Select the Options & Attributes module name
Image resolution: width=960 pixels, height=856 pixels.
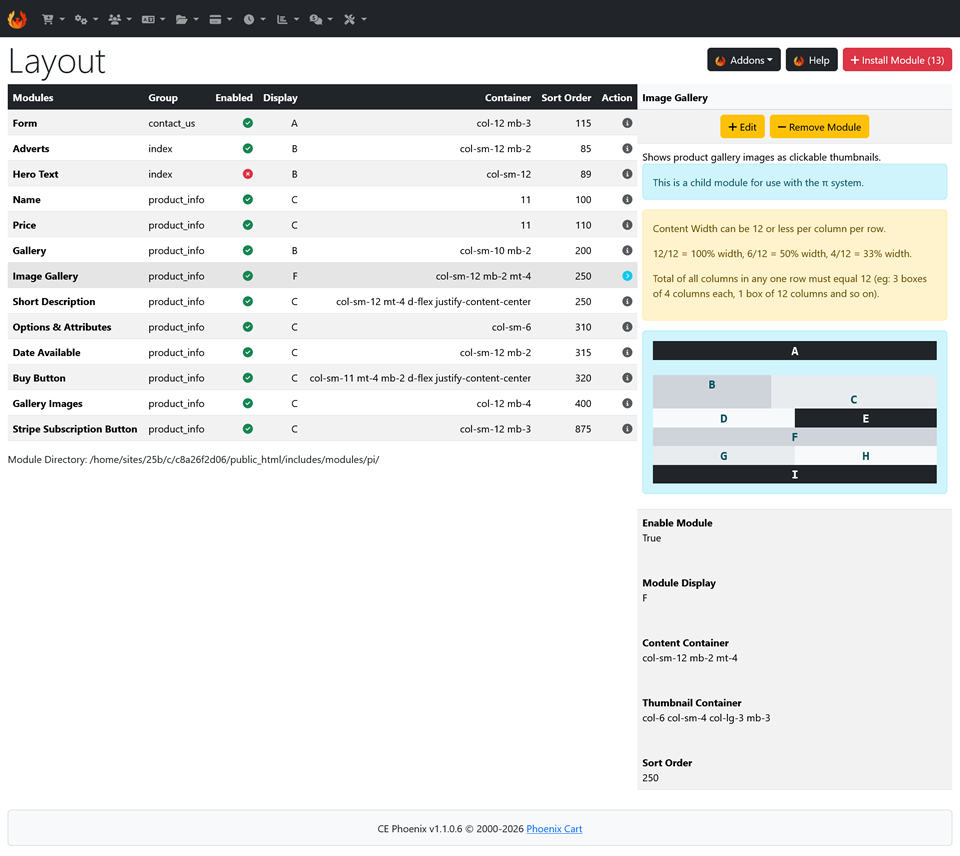coord(62,327)
